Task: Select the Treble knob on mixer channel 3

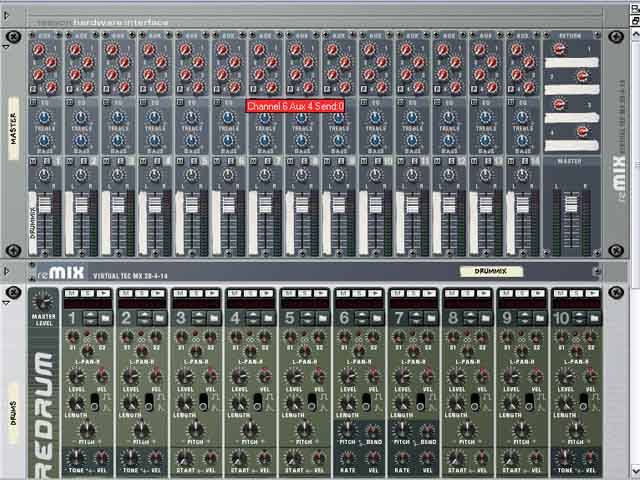Action: click(118, 118)
